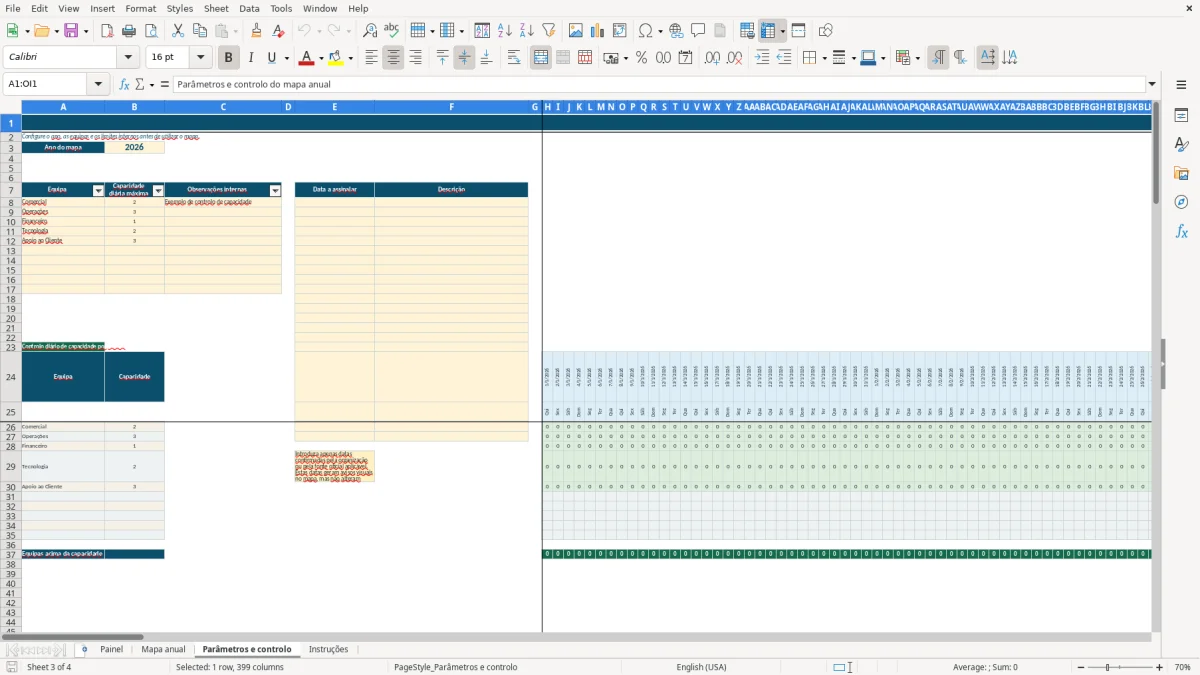Format cell as date

685,58
